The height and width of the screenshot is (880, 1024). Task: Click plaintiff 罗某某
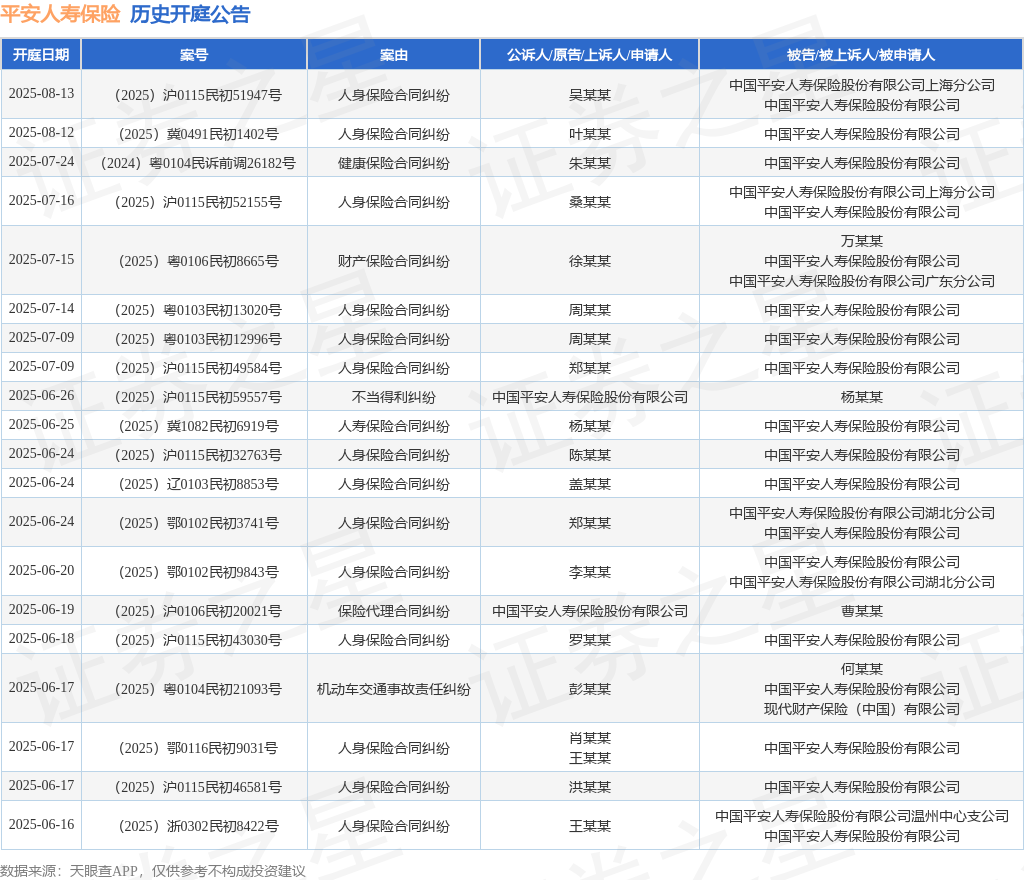[x=590, y=640]
